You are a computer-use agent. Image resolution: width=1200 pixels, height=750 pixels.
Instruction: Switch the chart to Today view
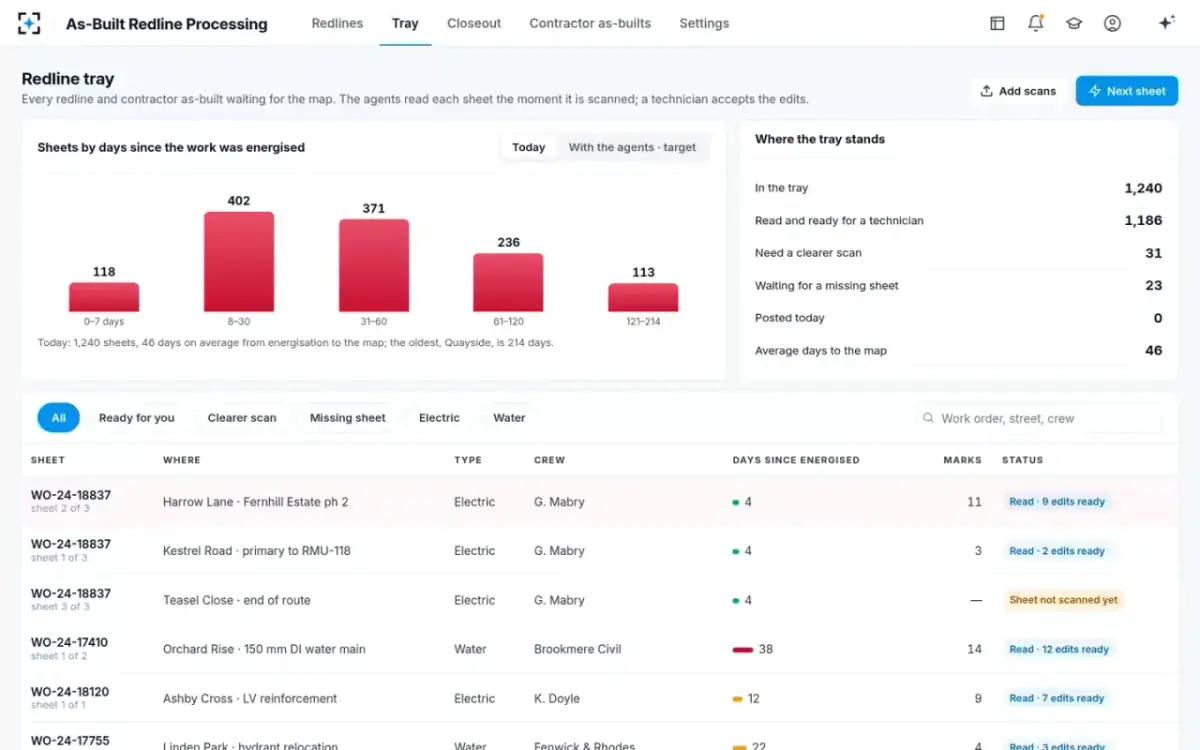click(529, 147)
